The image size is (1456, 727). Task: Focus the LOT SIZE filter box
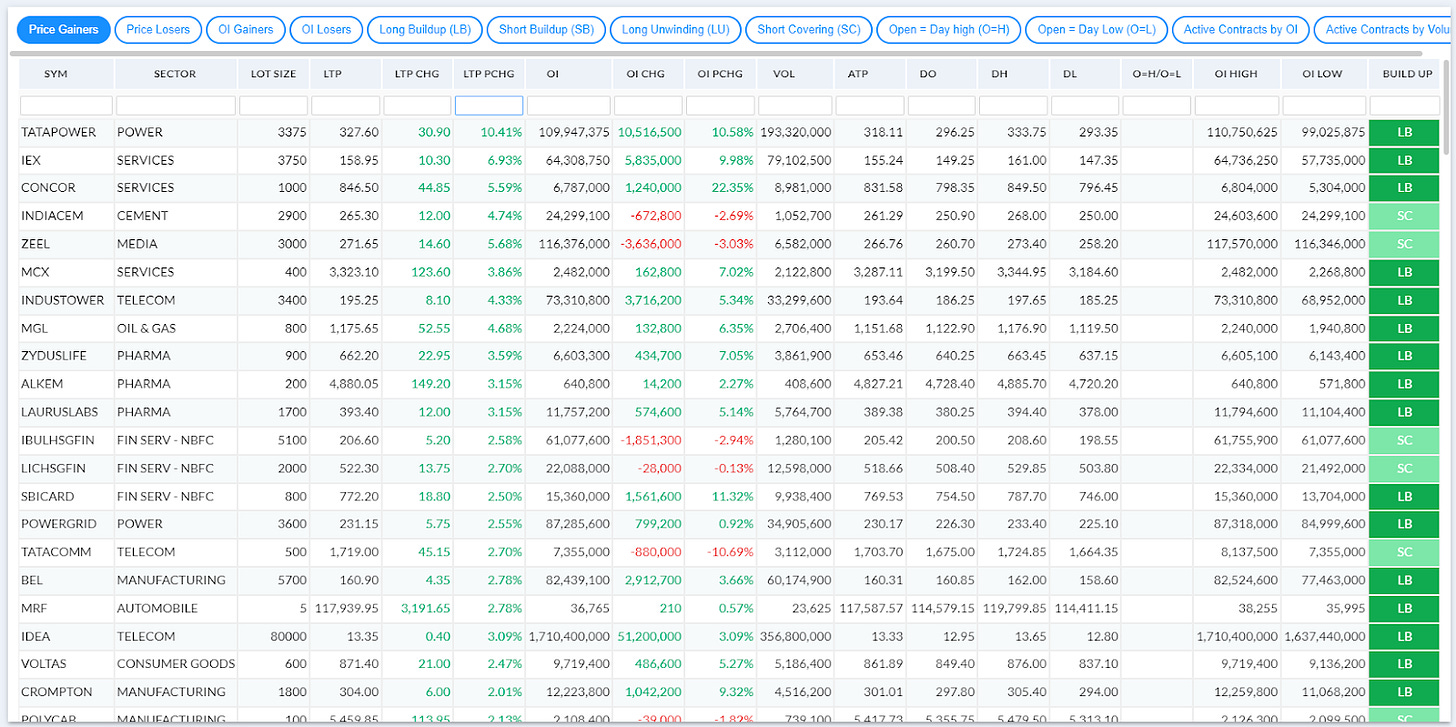click(x=273, y=105)
